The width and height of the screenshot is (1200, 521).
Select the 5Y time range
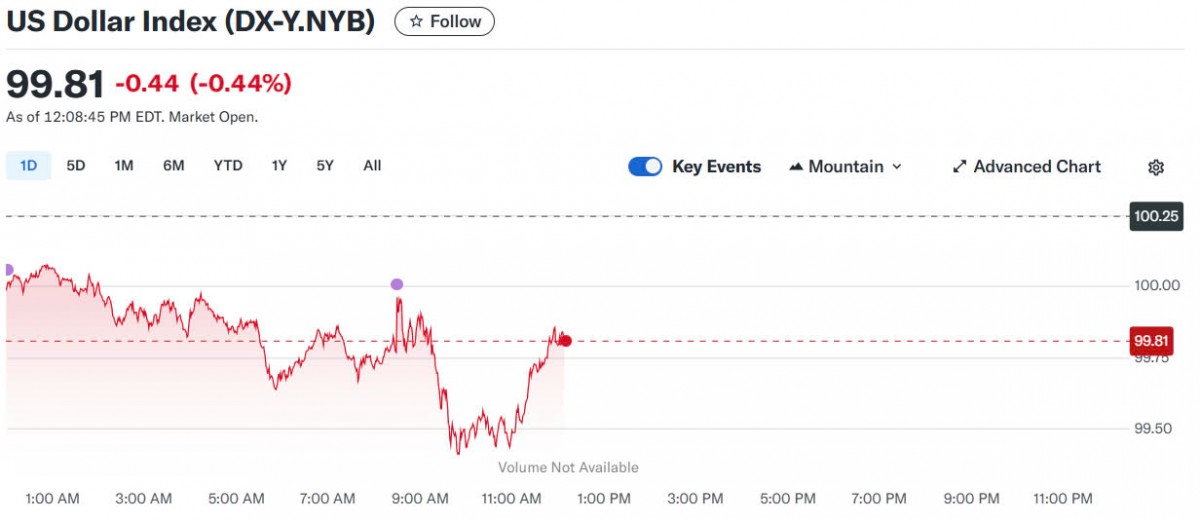pos(325,166)
